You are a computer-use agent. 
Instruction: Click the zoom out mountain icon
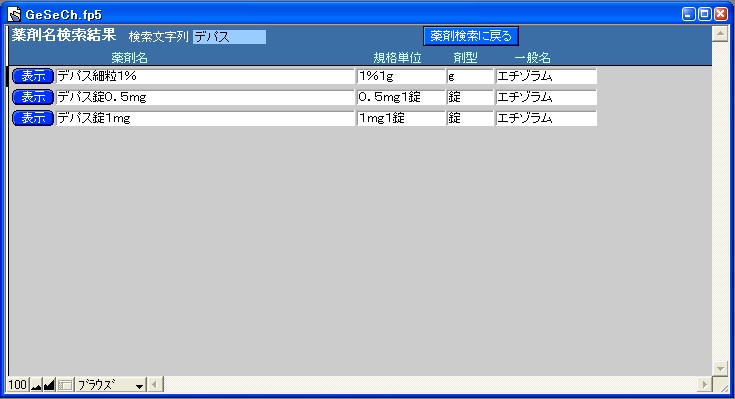37,385
